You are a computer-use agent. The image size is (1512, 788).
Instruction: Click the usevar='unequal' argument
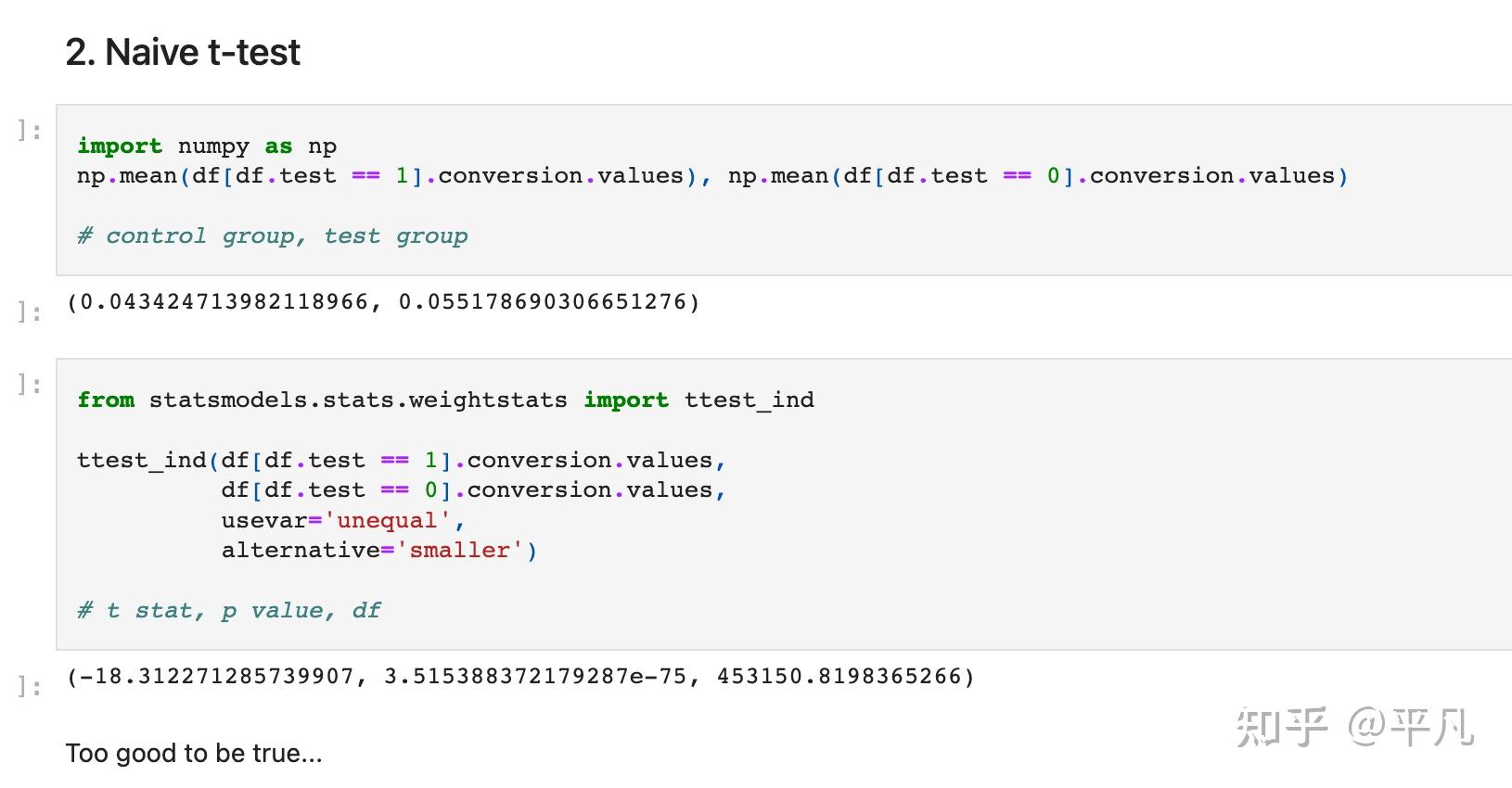342,520
